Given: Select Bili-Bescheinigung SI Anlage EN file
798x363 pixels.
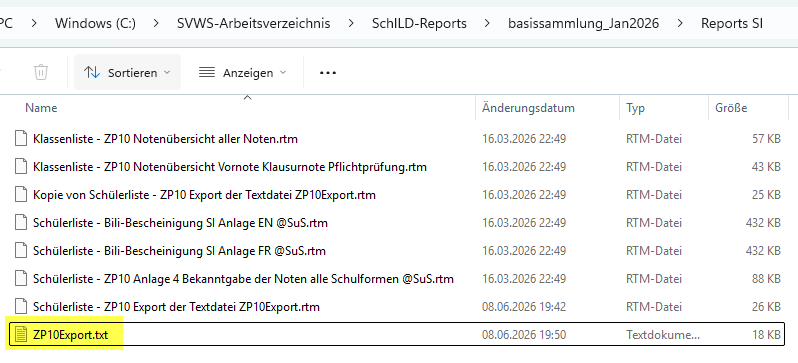Looking at the screenshot, I should [180, 222].
